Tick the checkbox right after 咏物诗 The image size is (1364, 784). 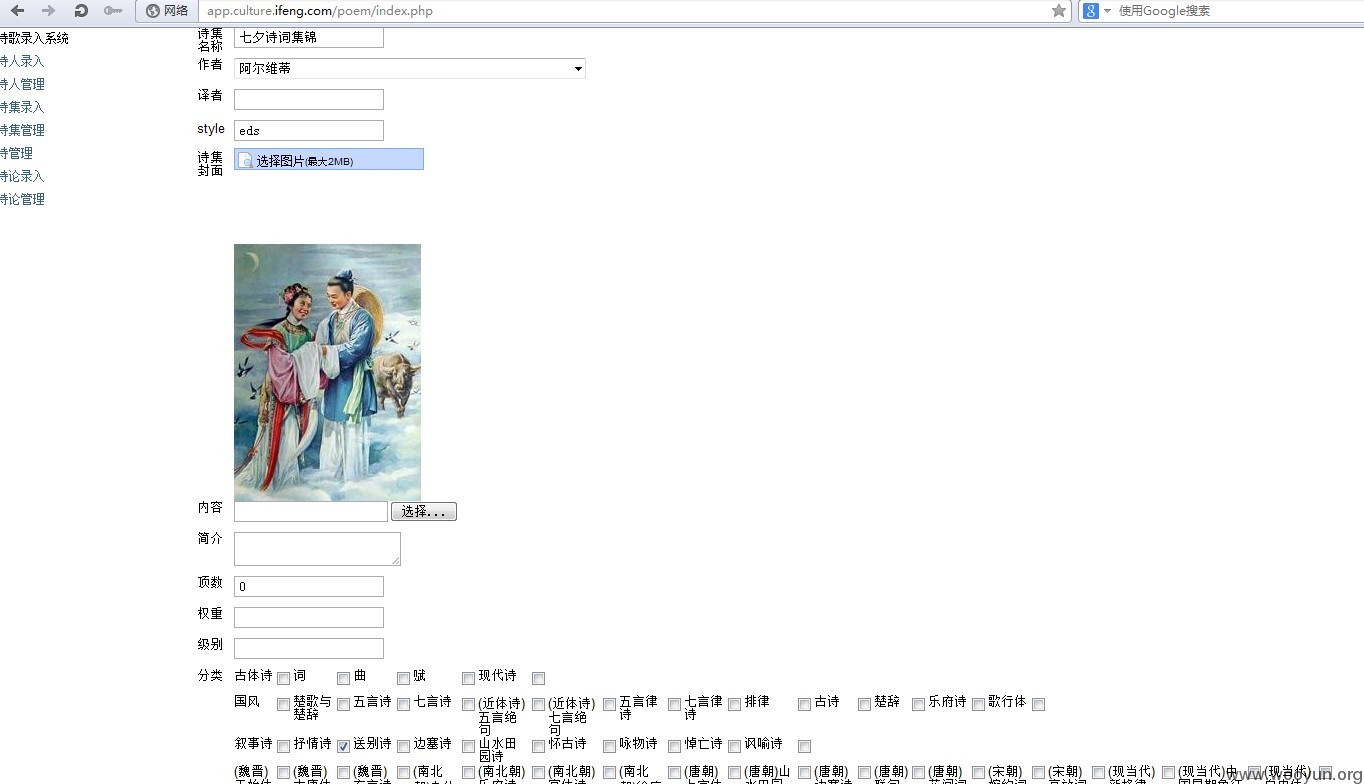point(674,746)
